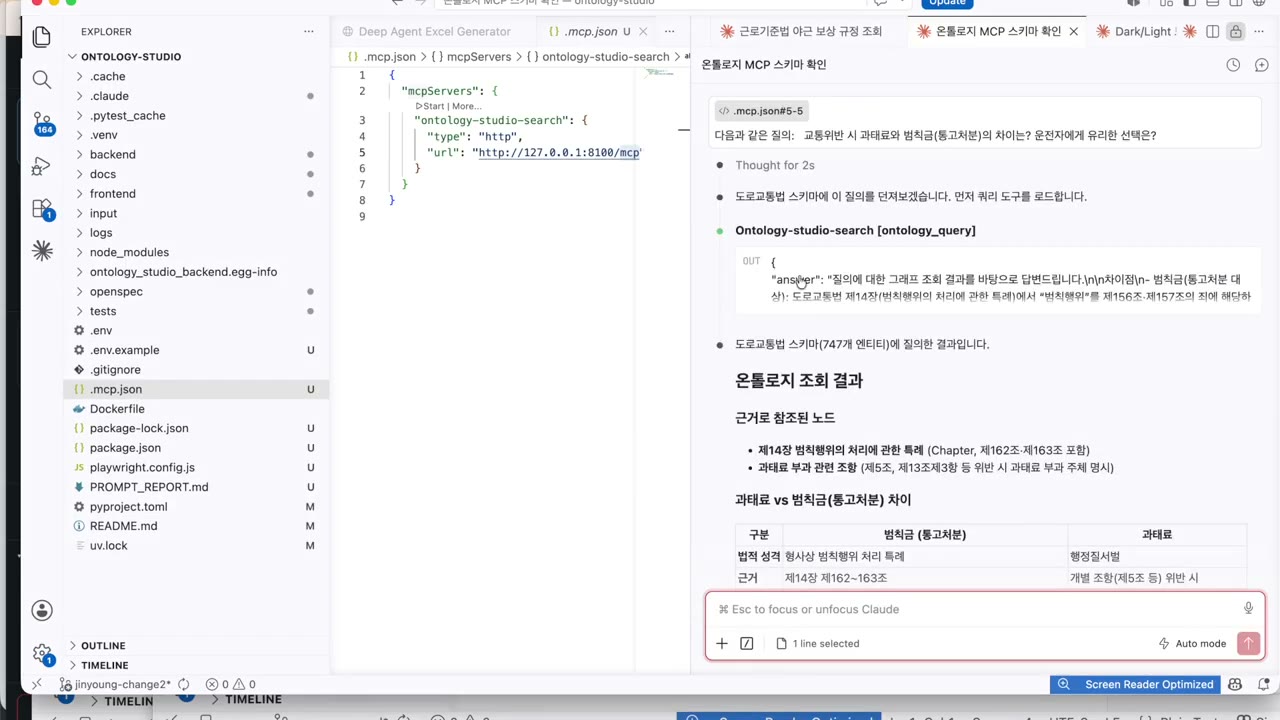Viewport: 1280px width, 720px height.
Task: Open the Search view in activity bar
Action: click(x=41, y=80)
